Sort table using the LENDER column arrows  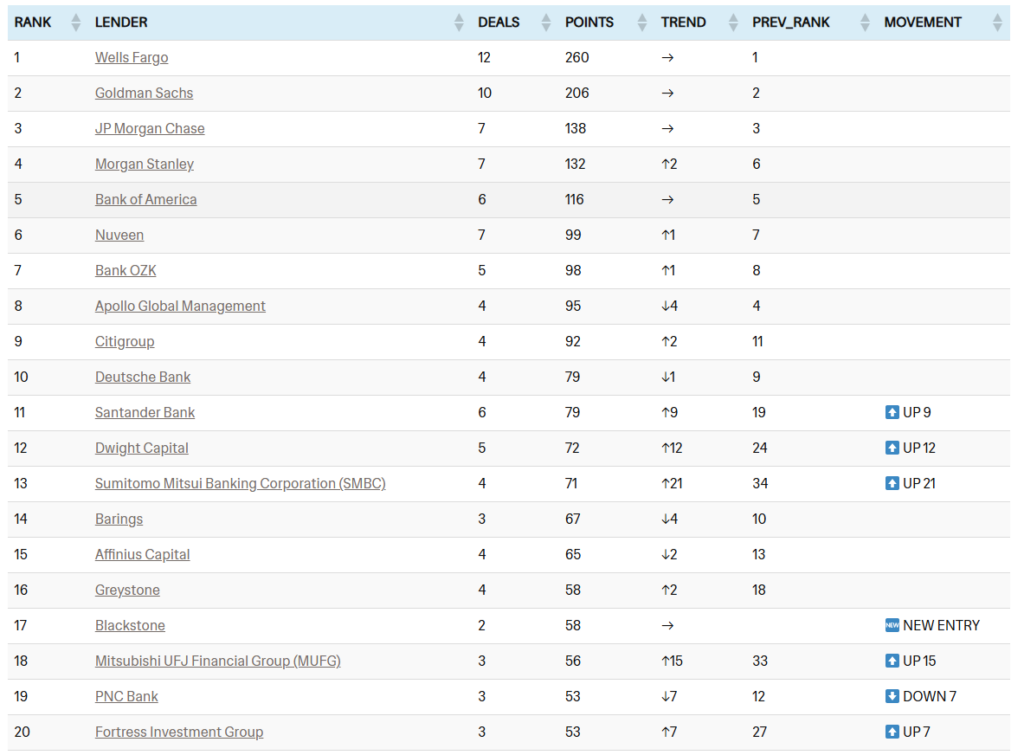pyautogui.click(x=459, y=22)
